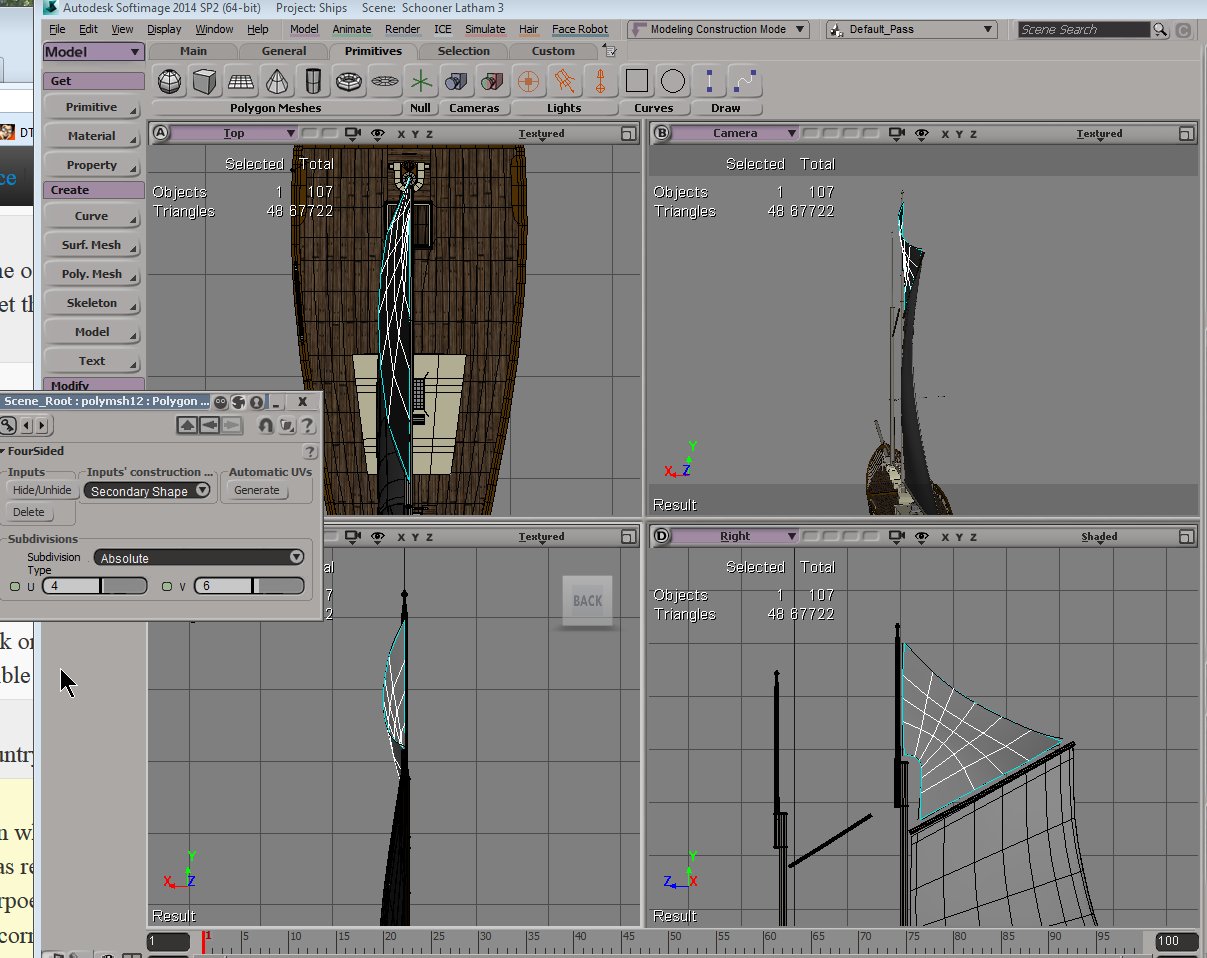Toggle the V subdivision animation marker
Viewport: 1207px width, 958px height.
click(167, 586)
